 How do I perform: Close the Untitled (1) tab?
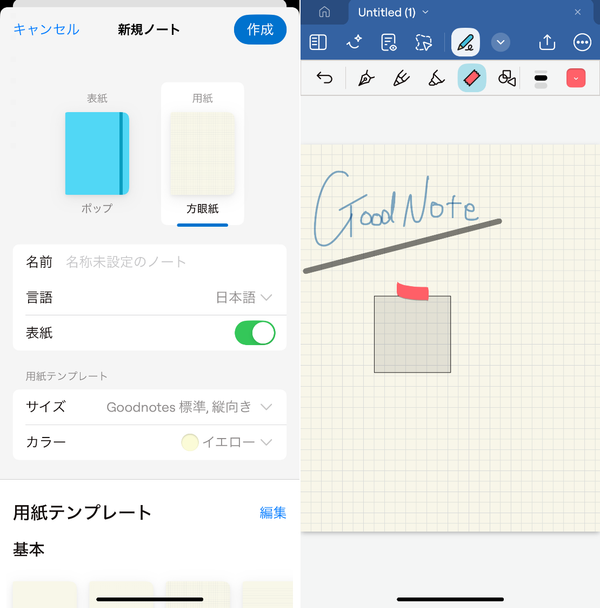click(578, 12)
